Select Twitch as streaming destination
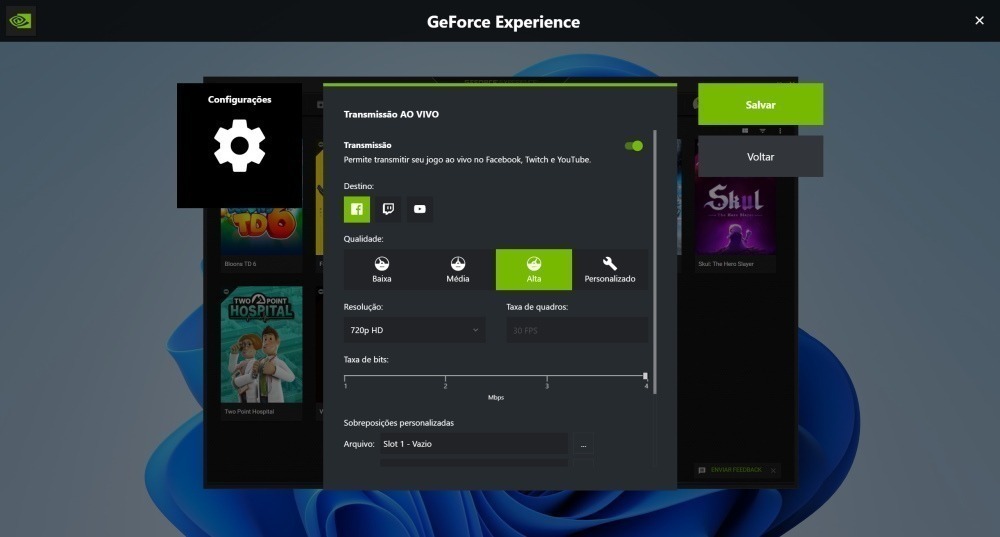This screenshot has height=537, width=1000. pyautogui.click(x=388, y=209)
